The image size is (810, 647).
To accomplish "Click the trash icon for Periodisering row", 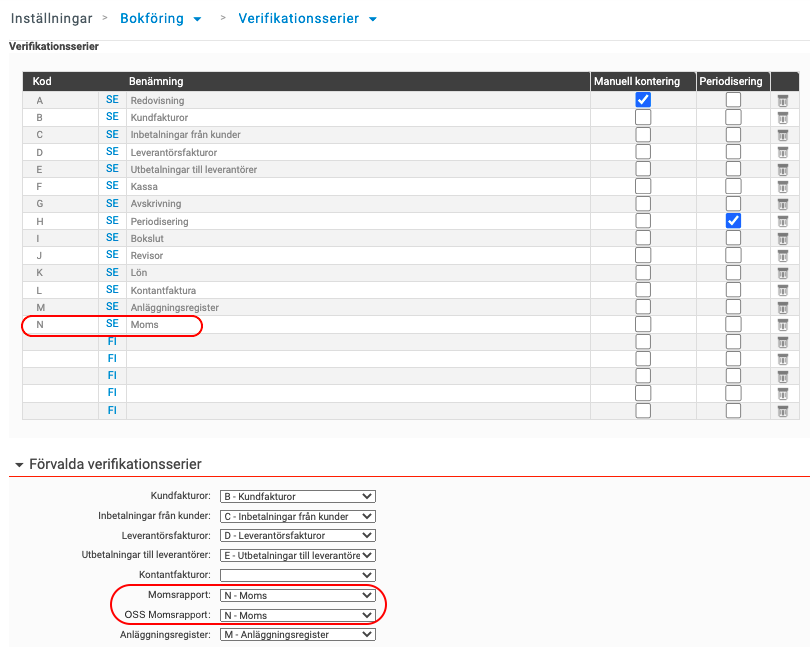I will tap(783, 221).
